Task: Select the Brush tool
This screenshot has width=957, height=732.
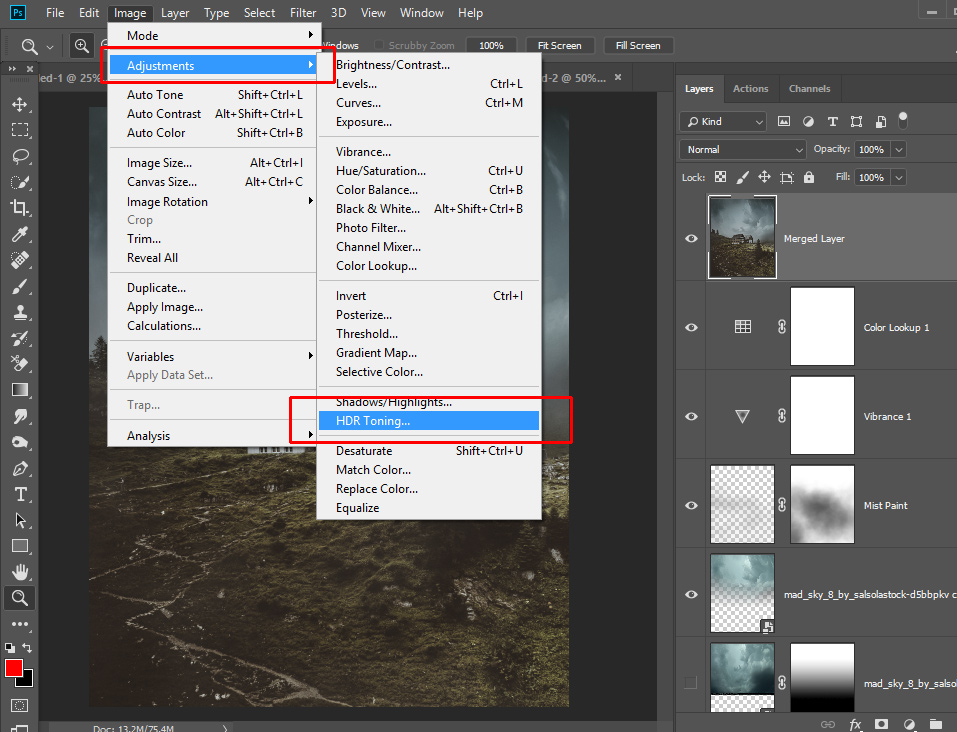Action: [x=20, y=286]
